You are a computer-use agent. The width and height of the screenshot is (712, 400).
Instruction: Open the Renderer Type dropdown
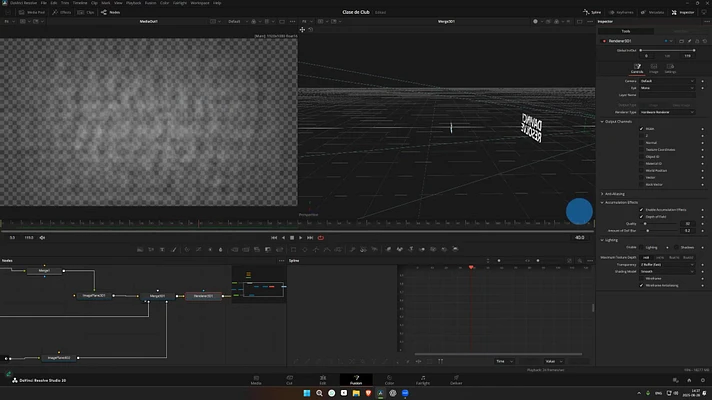click(668, 111)
